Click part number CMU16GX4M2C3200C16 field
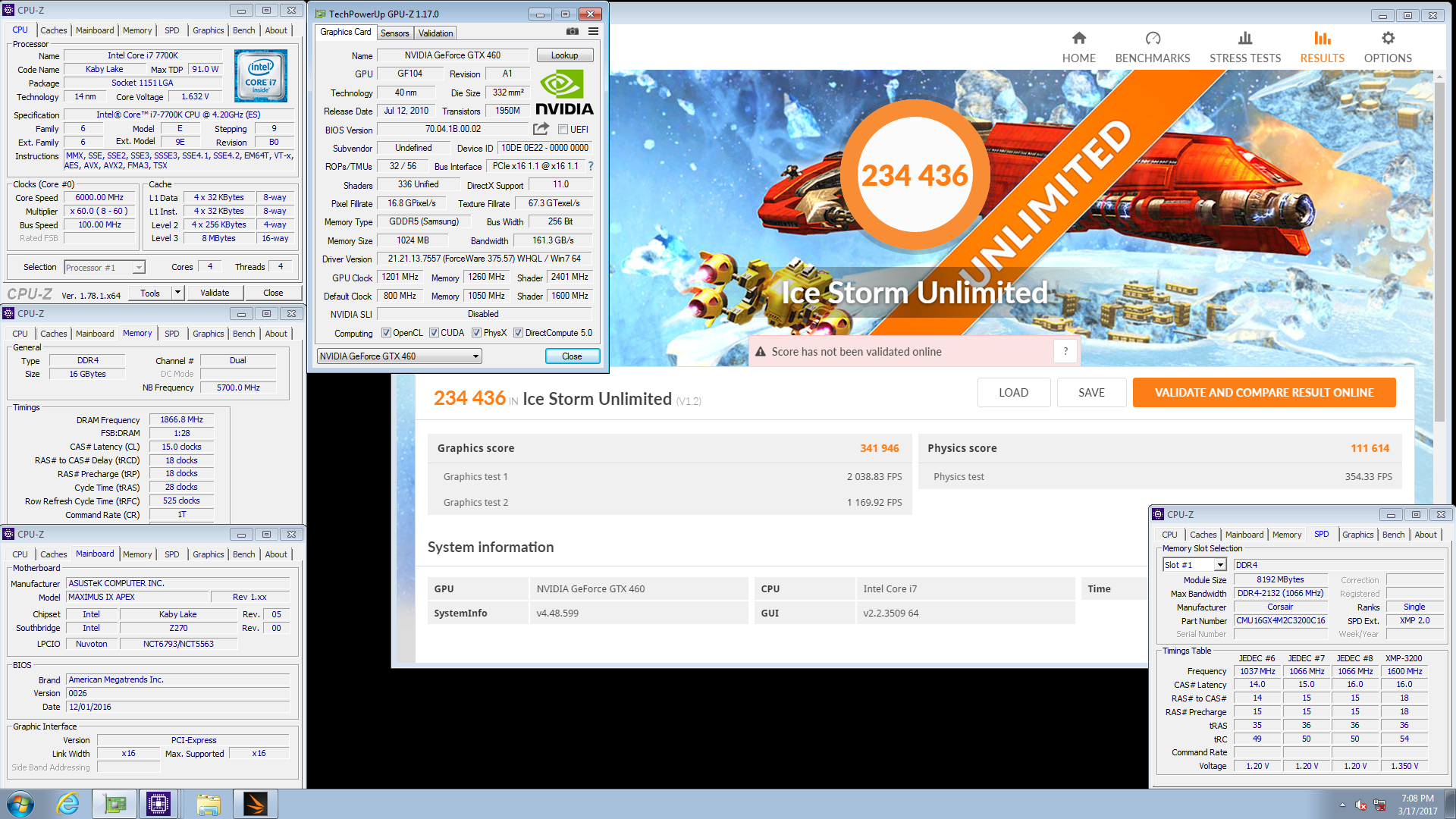Screen dimensions: 1456x819 point(1281,620)
